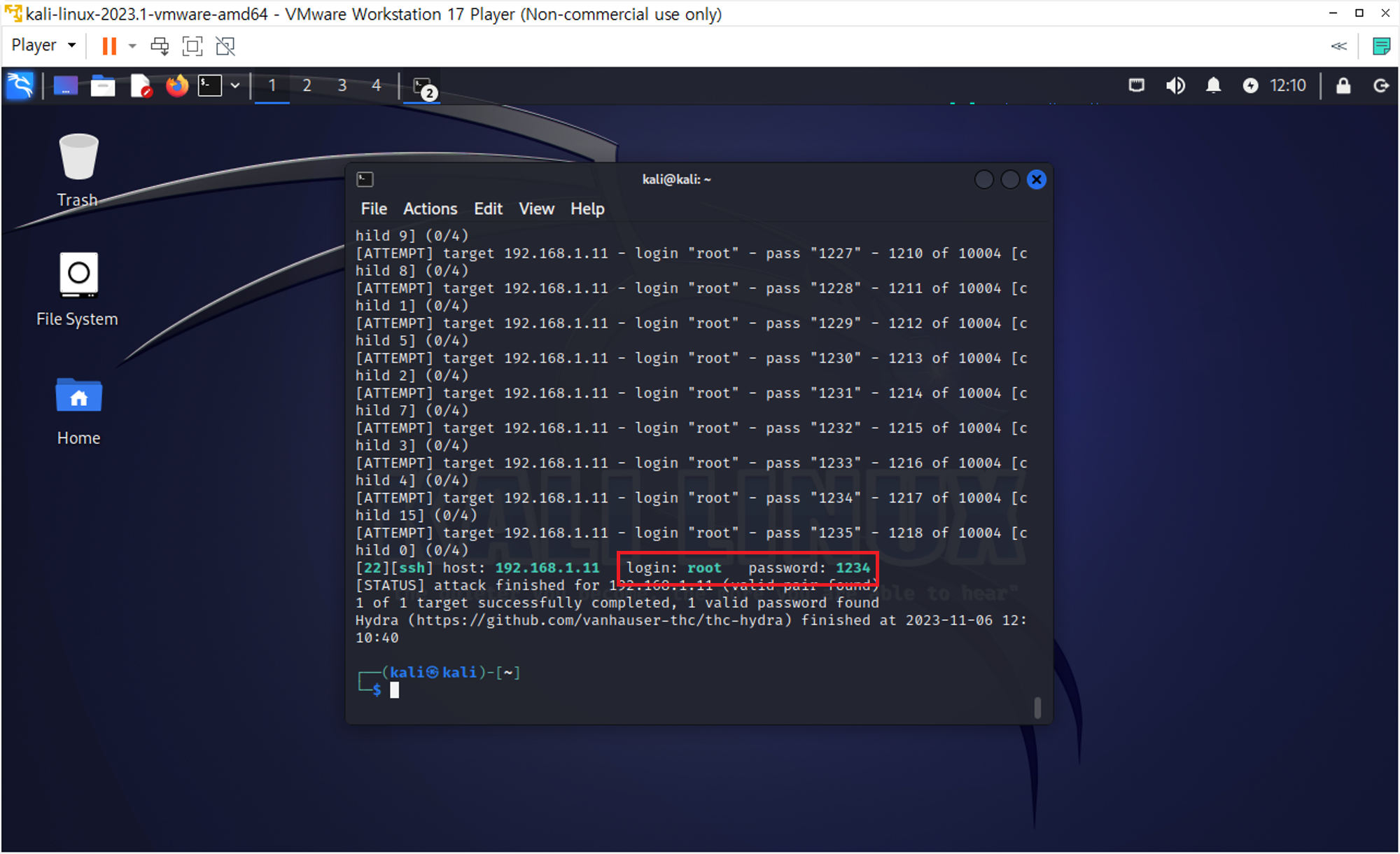Switch to workspace 2
1400x854 pixels.
coord(307,85)
